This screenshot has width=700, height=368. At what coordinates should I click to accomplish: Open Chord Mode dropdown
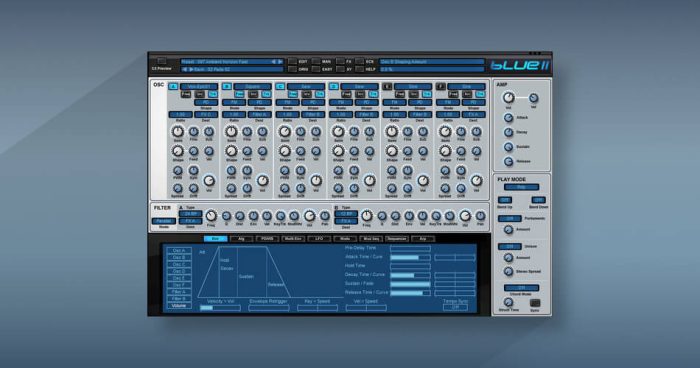click(521, 288)
